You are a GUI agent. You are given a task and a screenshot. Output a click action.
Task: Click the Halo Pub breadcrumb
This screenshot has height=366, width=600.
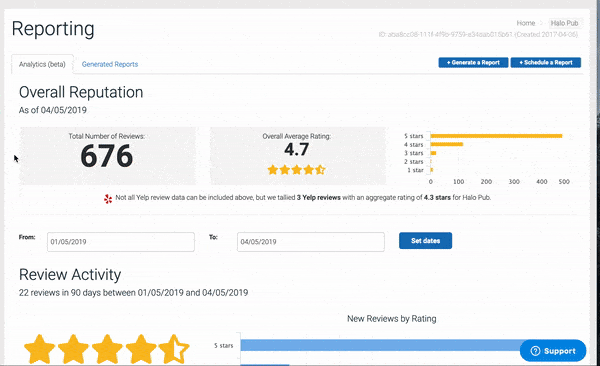coord(564,23)
